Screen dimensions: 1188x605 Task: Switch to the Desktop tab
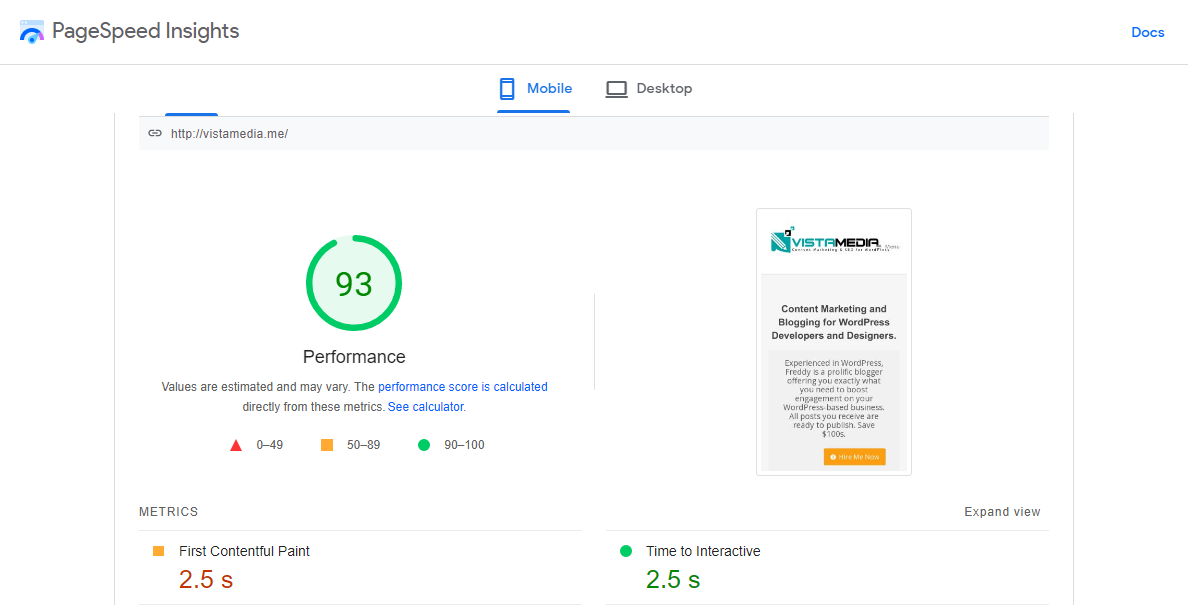point(649,89)
